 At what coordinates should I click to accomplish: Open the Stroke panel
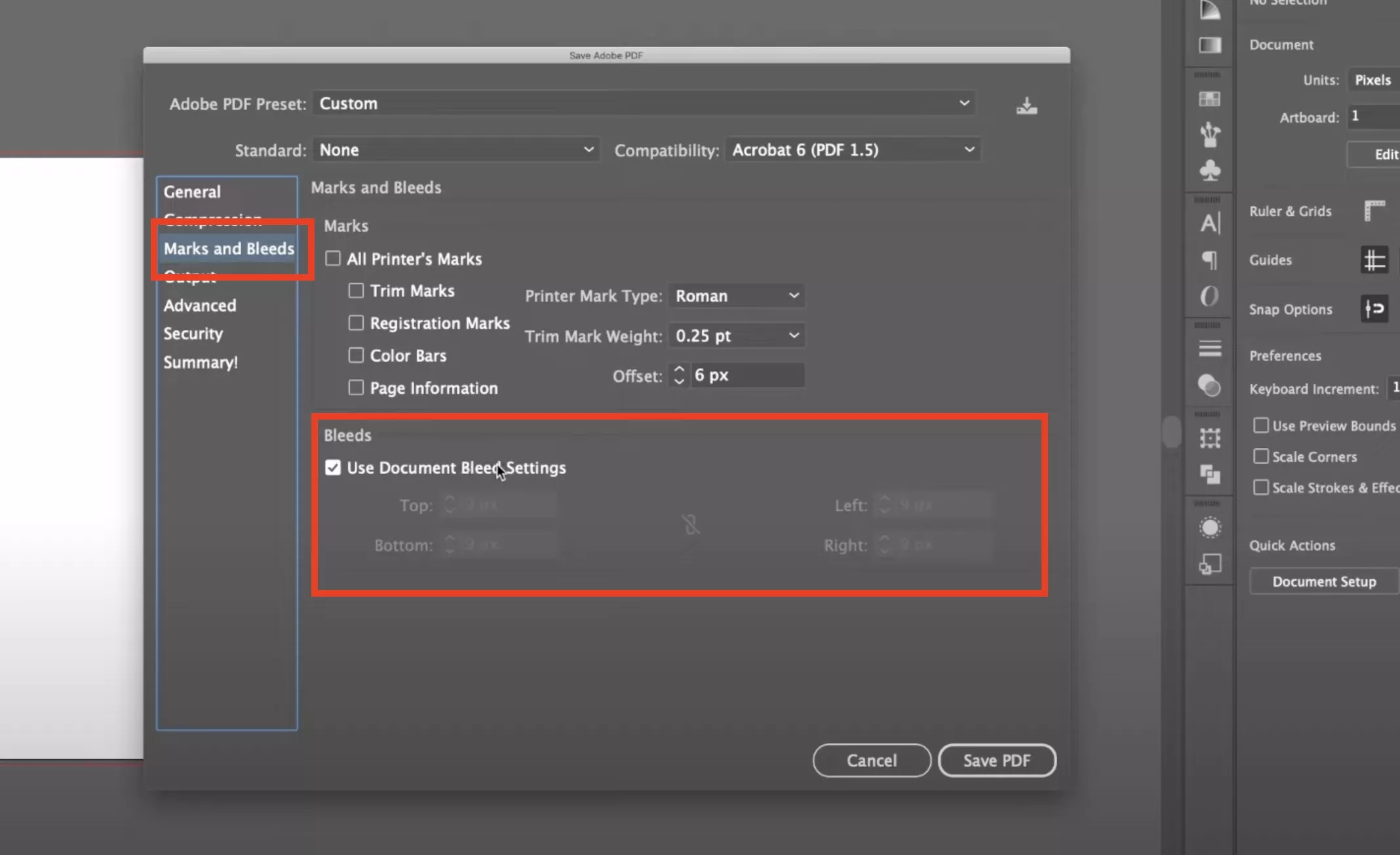coord(1209,348)
